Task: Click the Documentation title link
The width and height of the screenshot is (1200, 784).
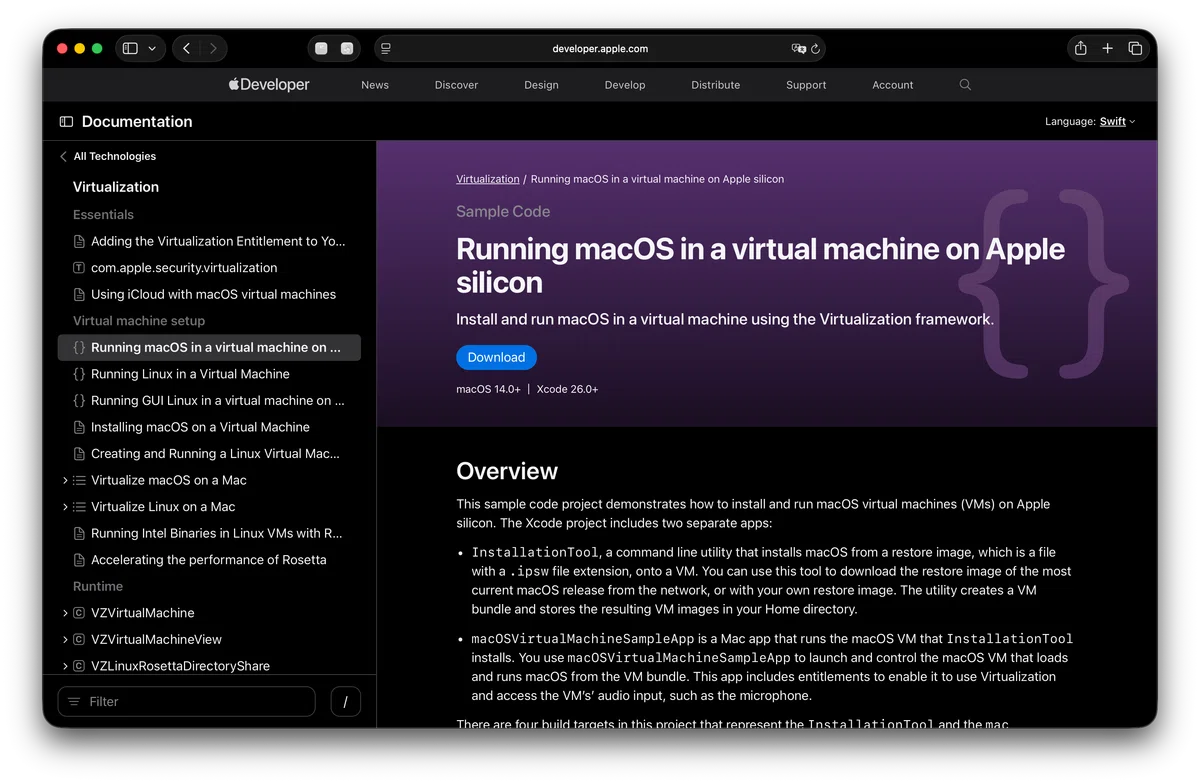Action: [137, 122]
